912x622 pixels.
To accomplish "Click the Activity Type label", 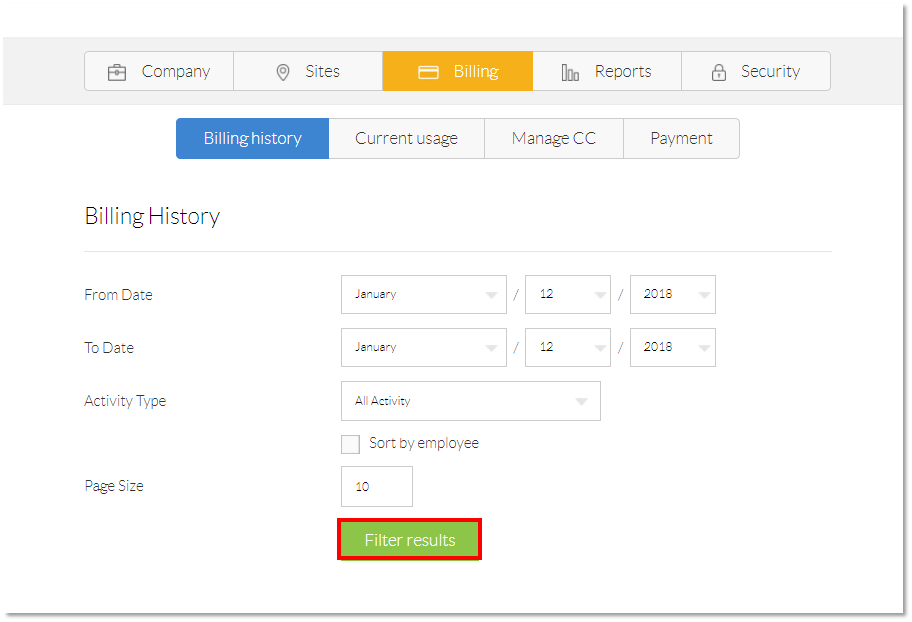I will (125, 401).
